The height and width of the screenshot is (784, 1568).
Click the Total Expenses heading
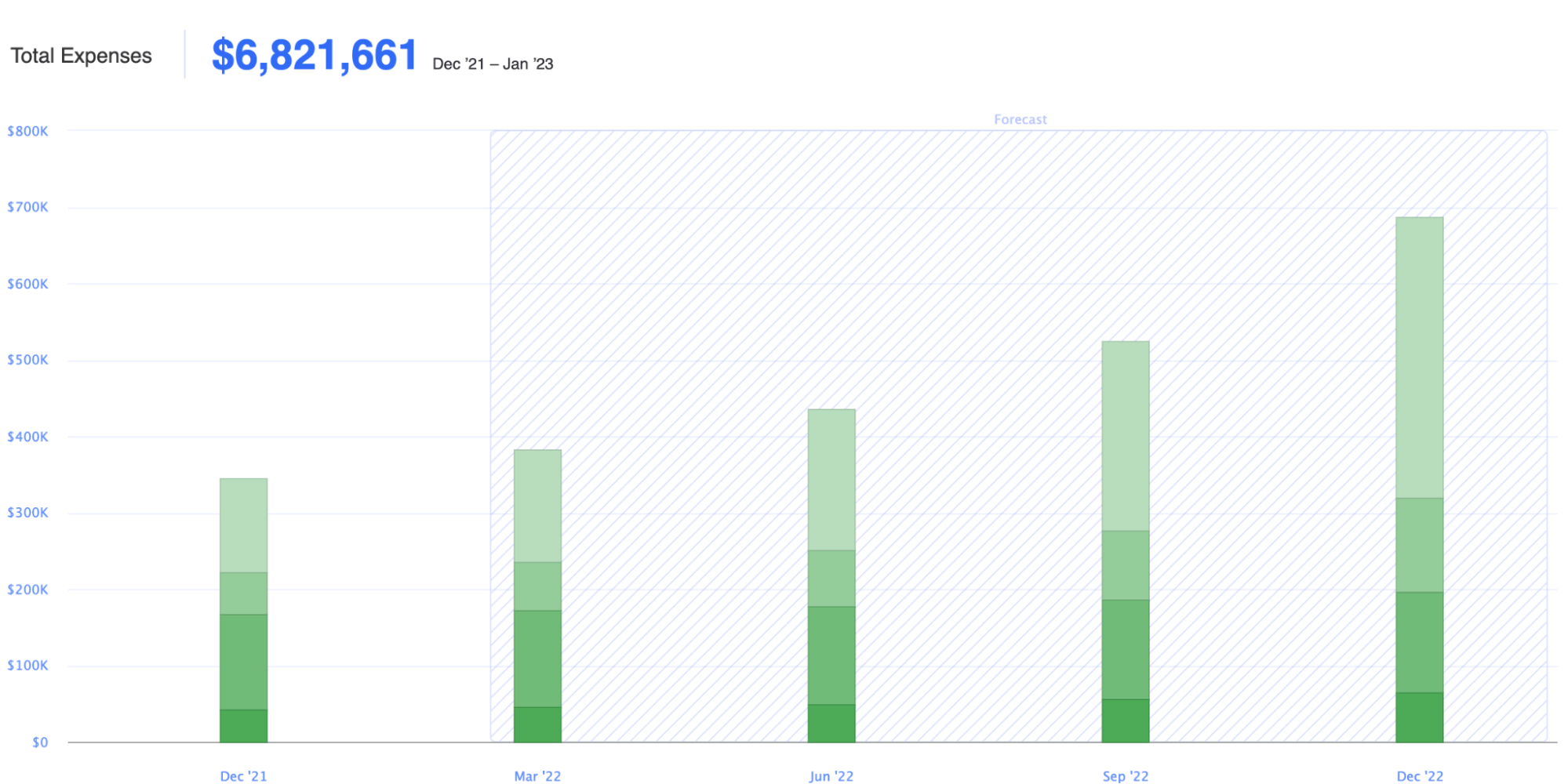pyautogui.click(x=81, y=56)
